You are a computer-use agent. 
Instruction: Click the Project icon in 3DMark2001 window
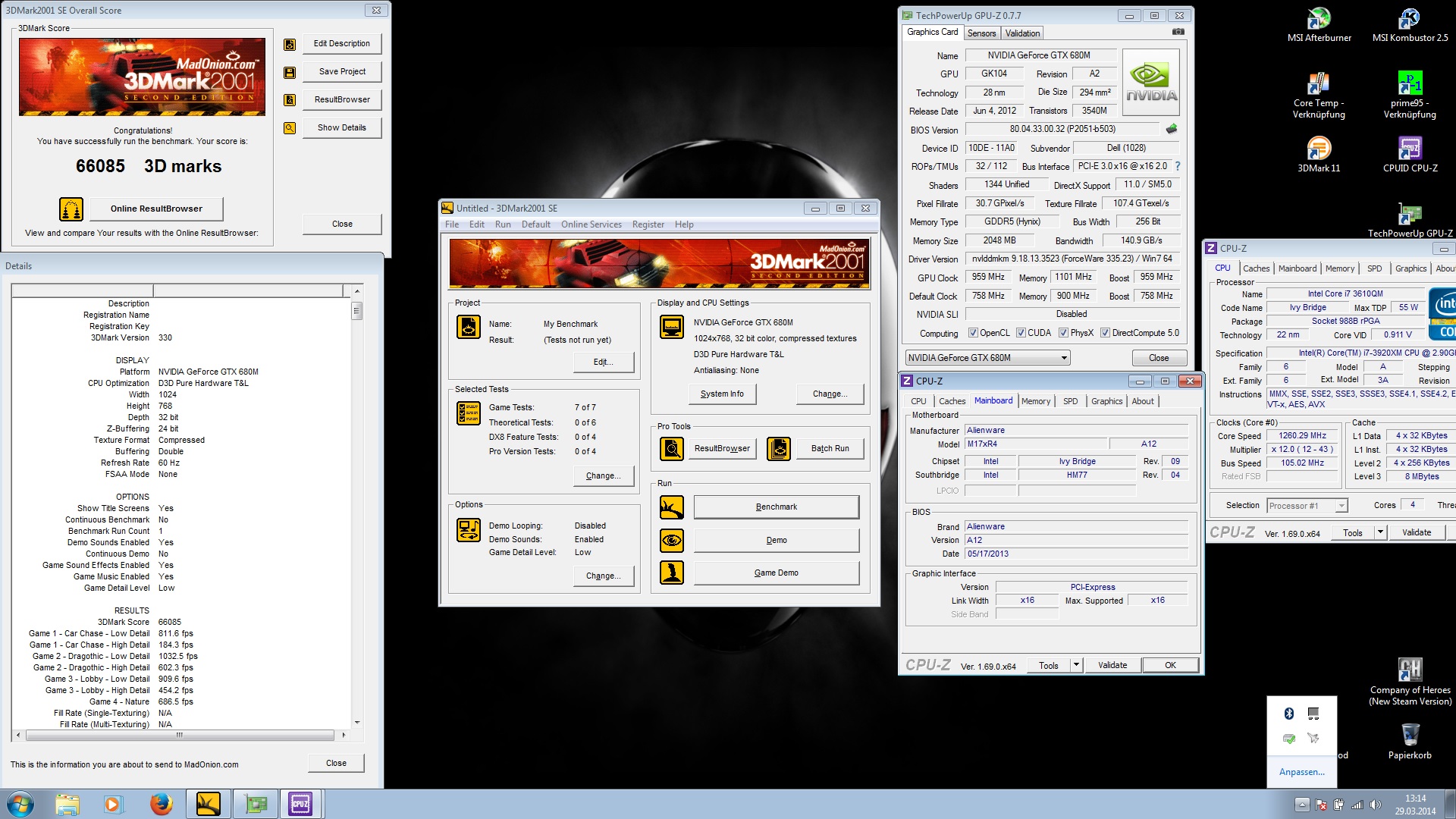click(469, 327)
